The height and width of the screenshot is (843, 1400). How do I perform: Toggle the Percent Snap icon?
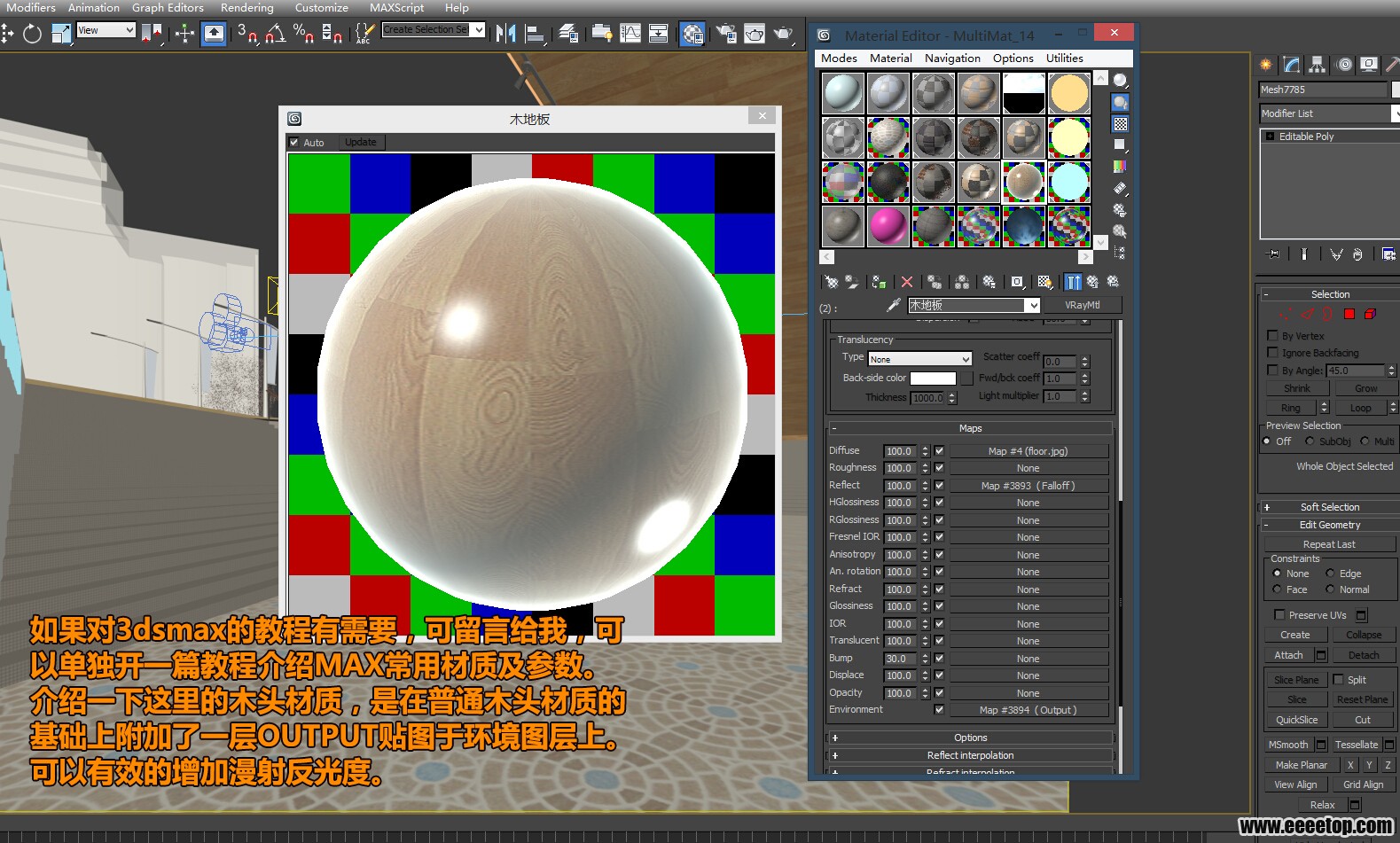[x=304, y=34]
